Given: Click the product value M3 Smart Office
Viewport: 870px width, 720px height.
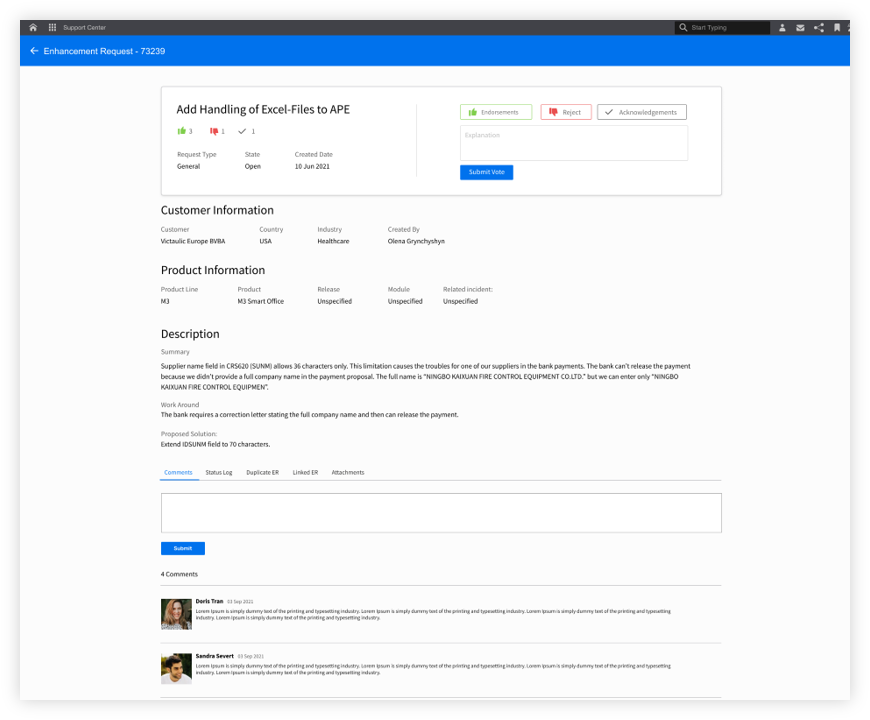Looking at the screenshot, I should tap(260, 301).
